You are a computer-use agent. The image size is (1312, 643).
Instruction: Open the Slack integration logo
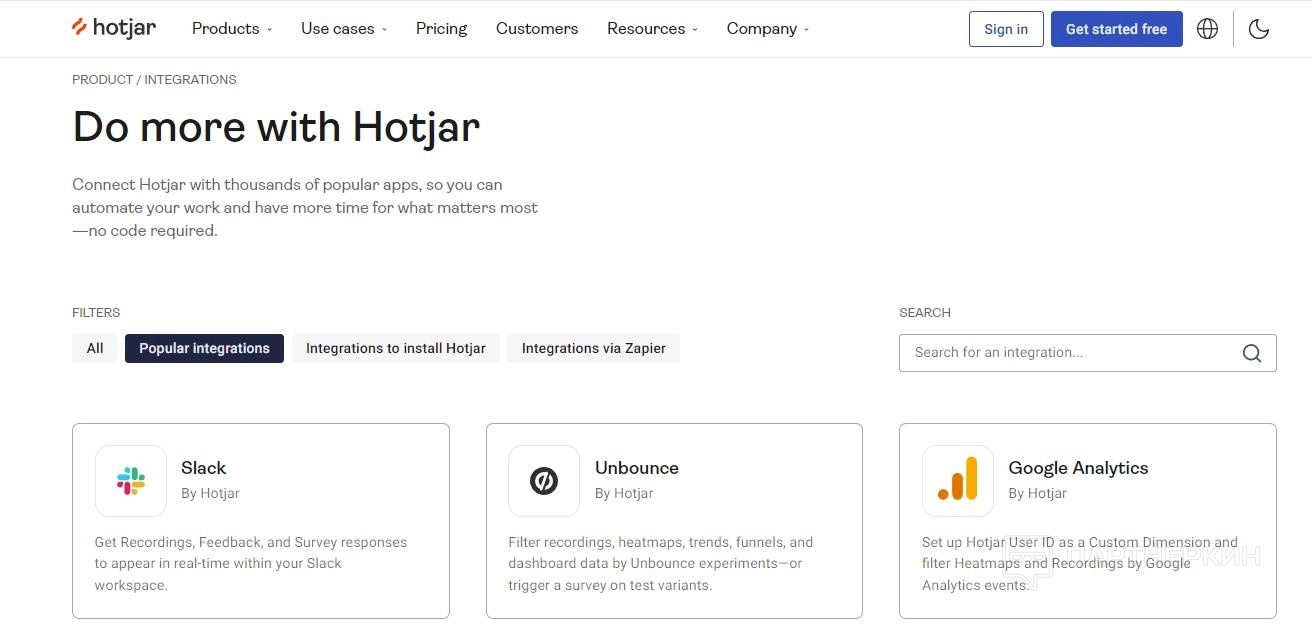pos(131,481)
